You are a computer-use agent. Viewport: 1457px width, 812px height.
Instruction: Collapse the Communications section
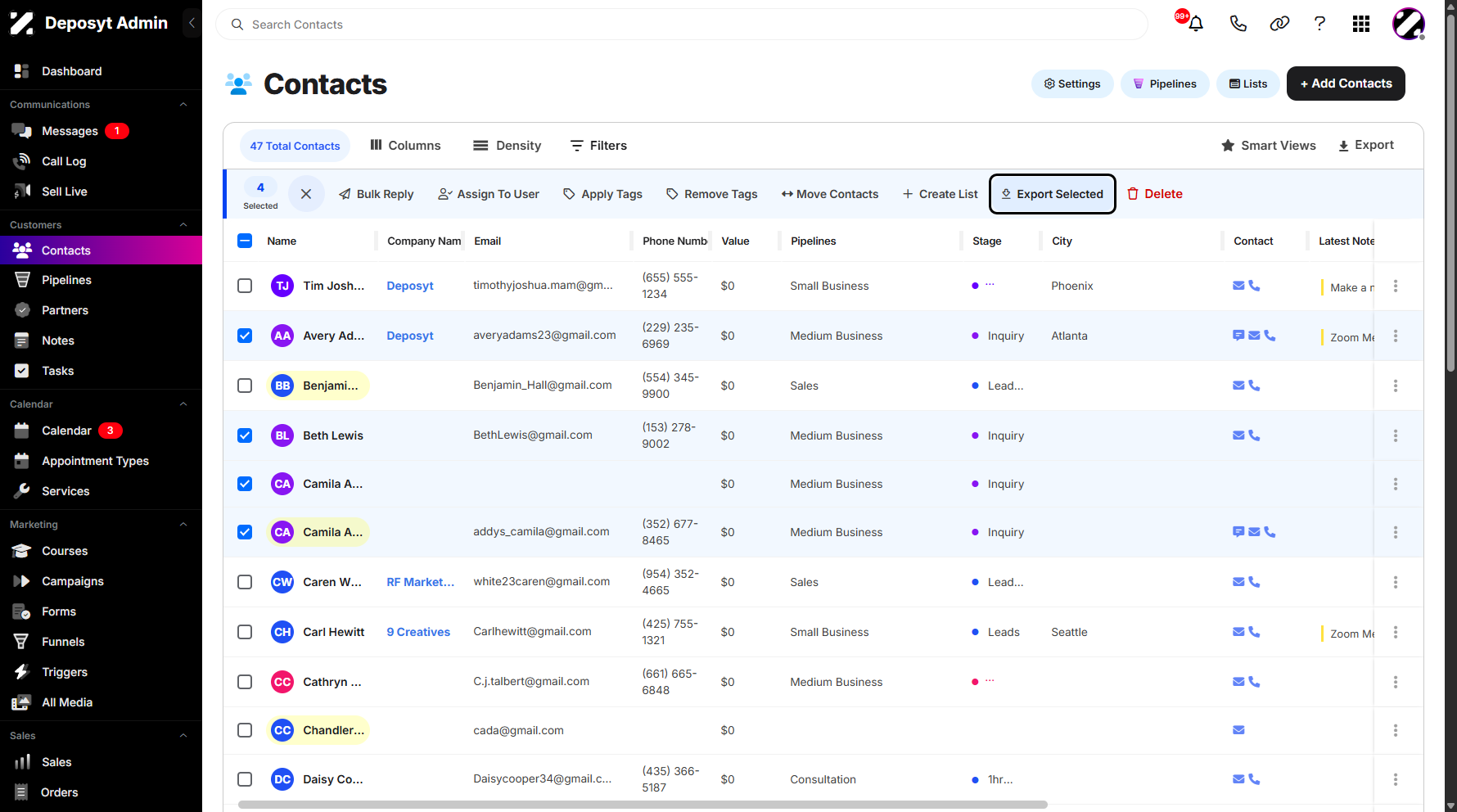tap(183, 105)
